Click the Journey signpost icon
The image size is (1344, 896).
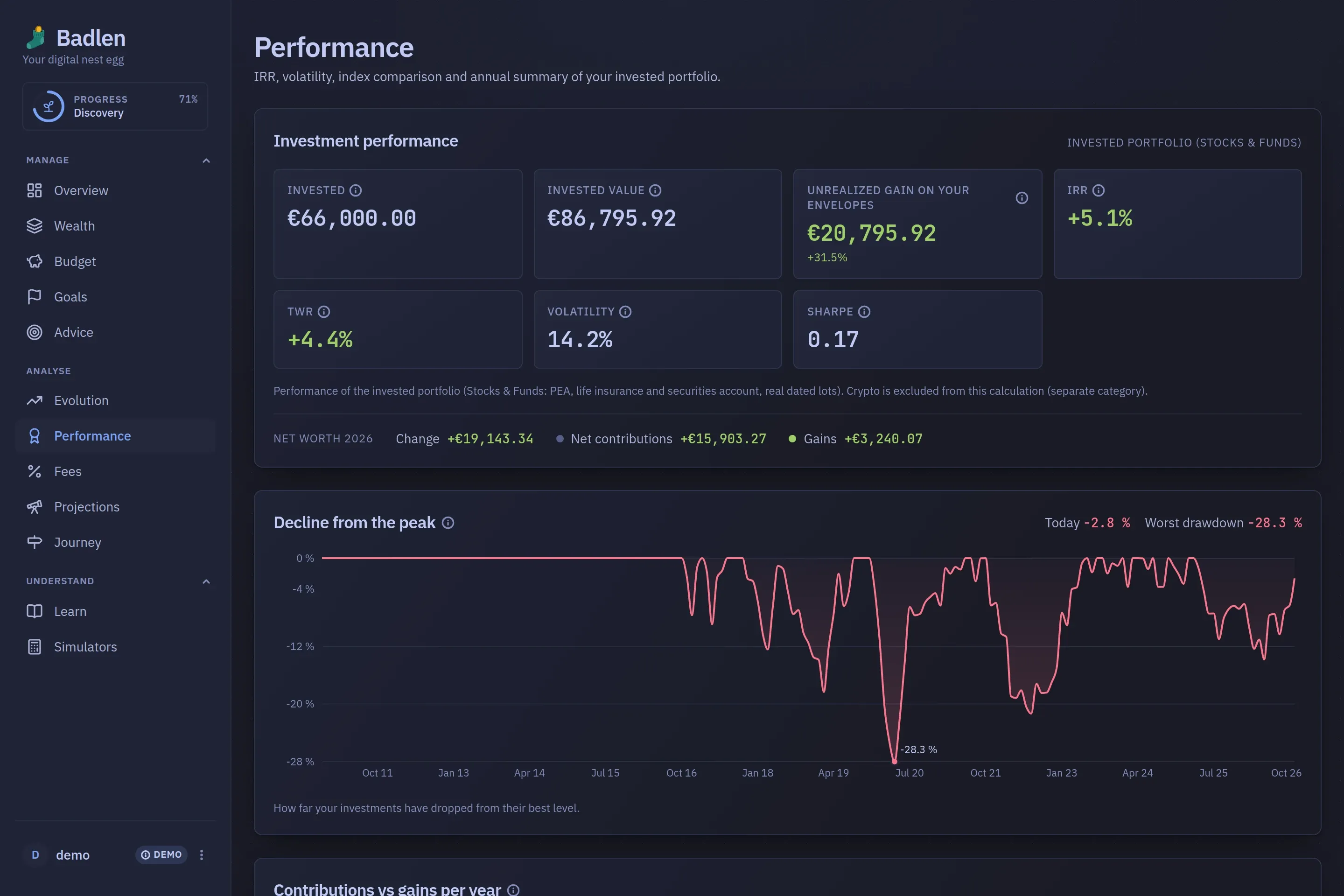[34, 542]
